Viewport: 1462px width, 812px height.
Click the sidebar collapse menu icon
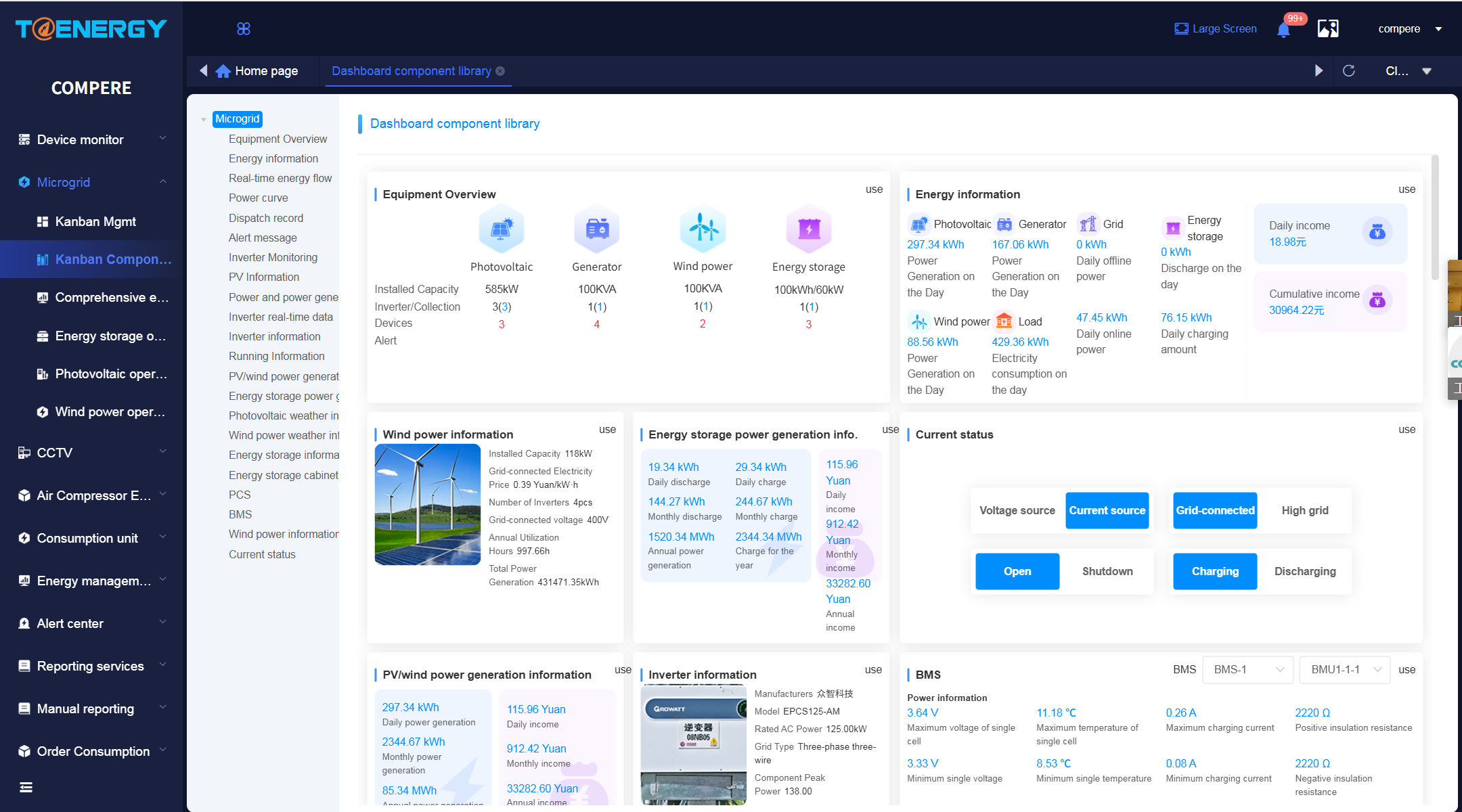coord(26,787)
